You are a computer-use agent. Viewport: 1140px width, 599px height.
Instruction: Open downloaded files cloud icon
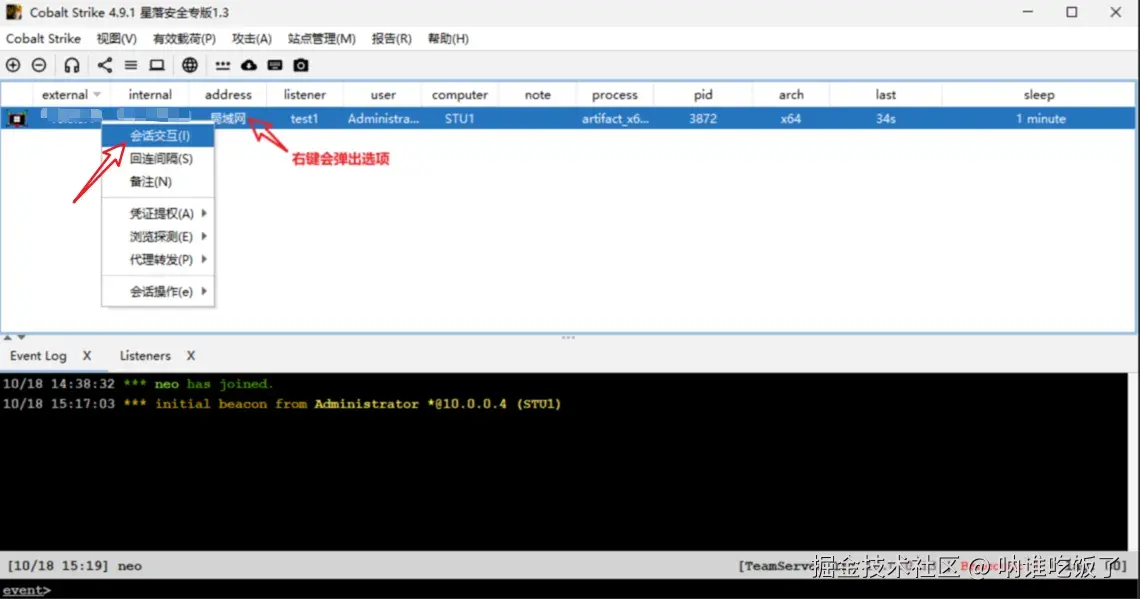249,65
